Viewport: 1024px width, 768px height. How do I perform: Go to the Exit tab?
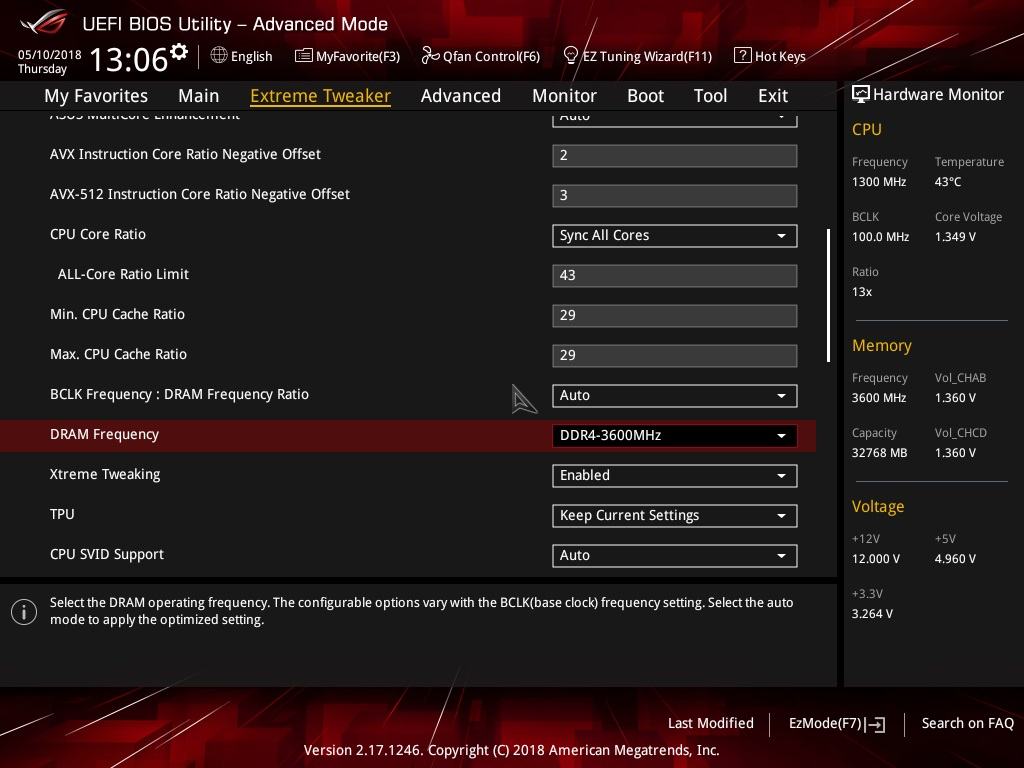pos(773,95)
